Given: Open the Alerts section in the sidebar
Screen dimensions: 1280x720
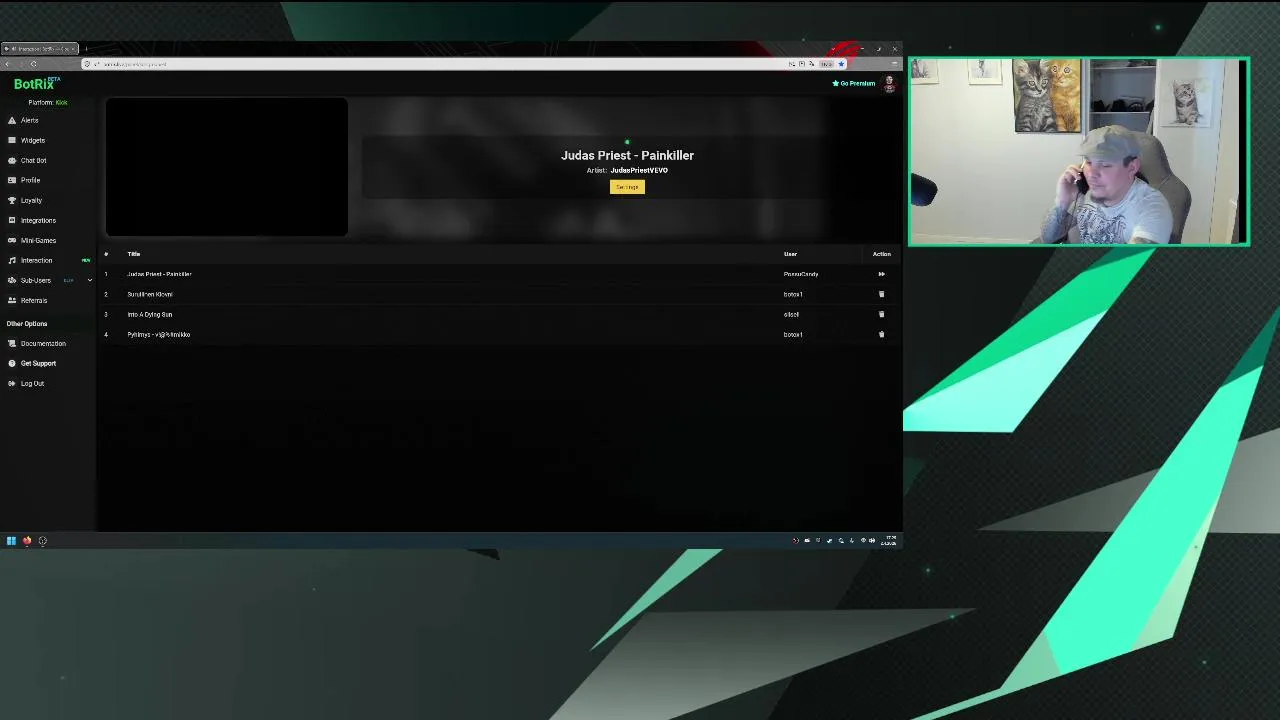Looking at the screenshot, I should pyautogui.click(x=30, y=120).
